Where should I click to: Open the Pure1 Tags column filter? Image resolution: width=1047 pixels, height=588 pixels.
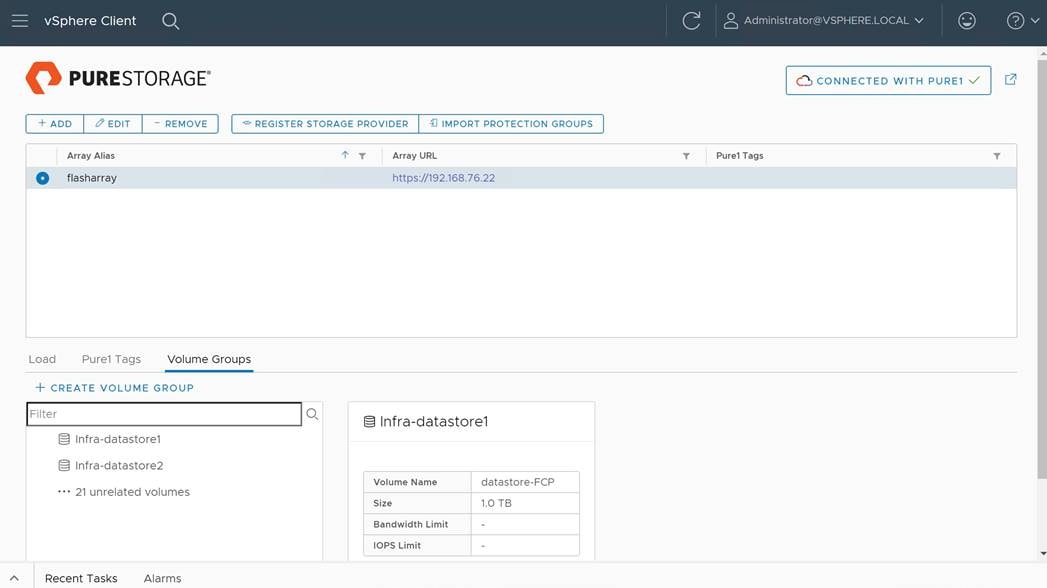pos(996,156)
